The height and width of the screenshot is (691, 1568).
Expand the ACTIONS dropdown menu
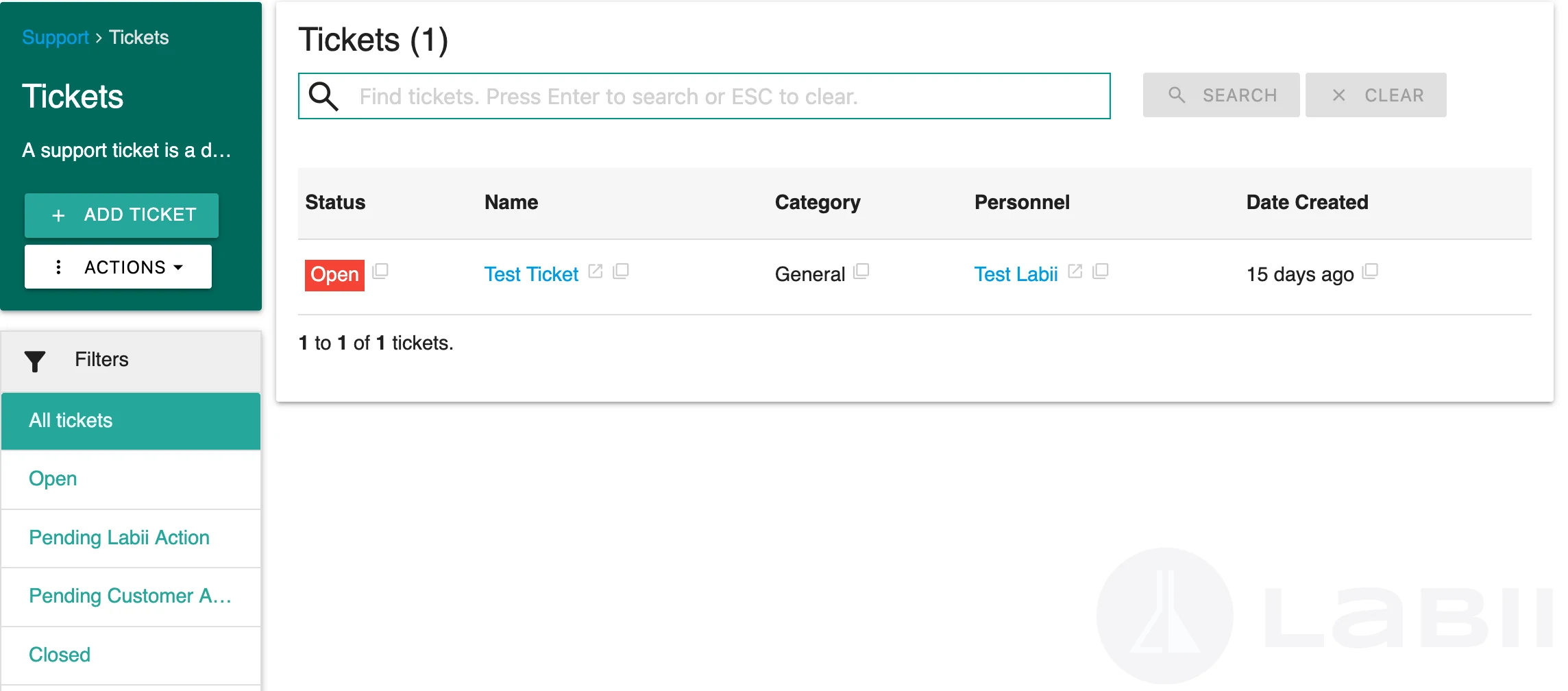coord(118,267)
